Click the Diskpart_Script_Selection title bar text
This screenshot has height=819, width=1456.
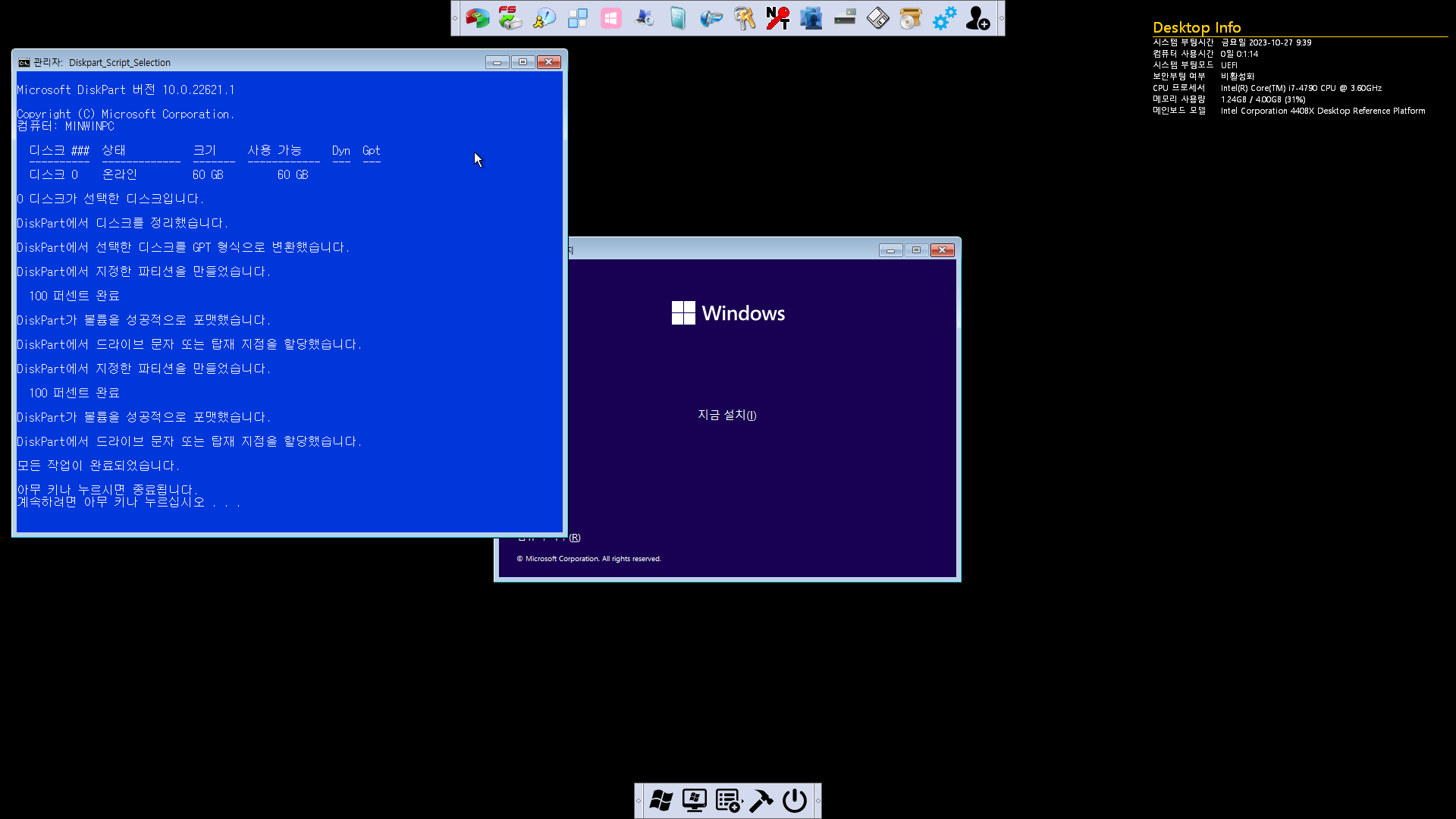click(119, 63)
